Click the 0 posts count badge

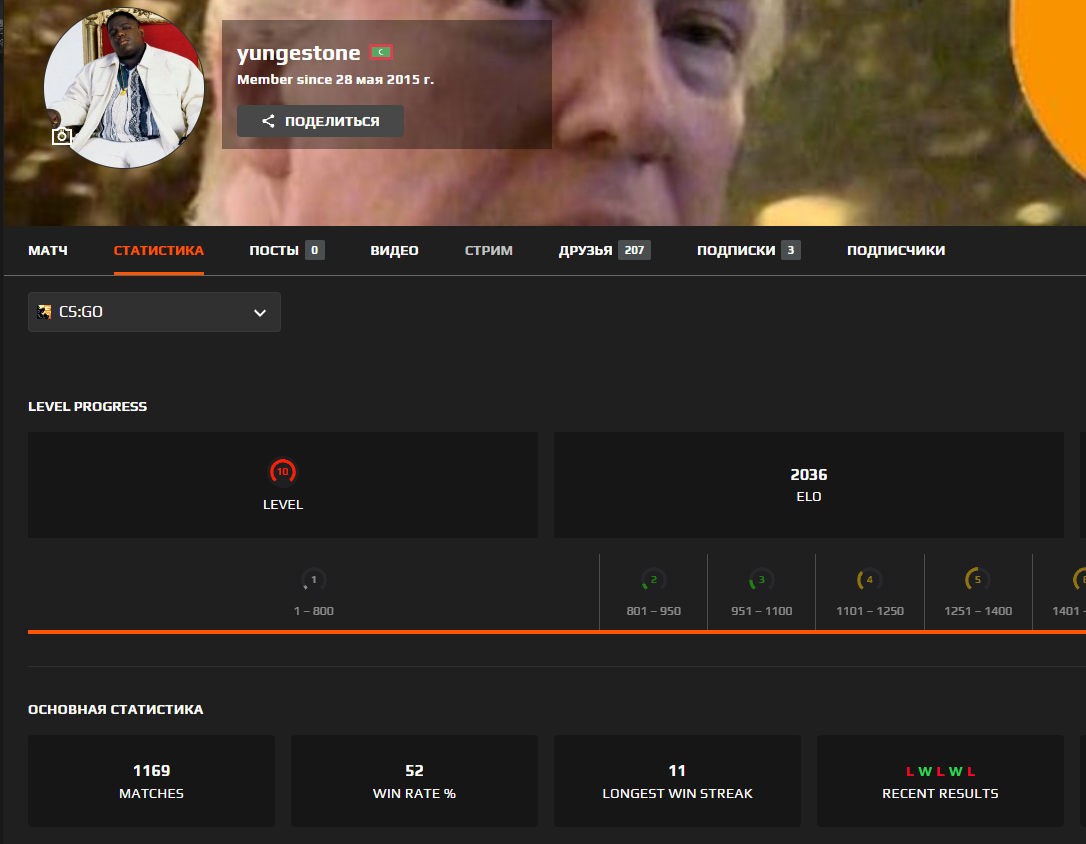point(314,250)
